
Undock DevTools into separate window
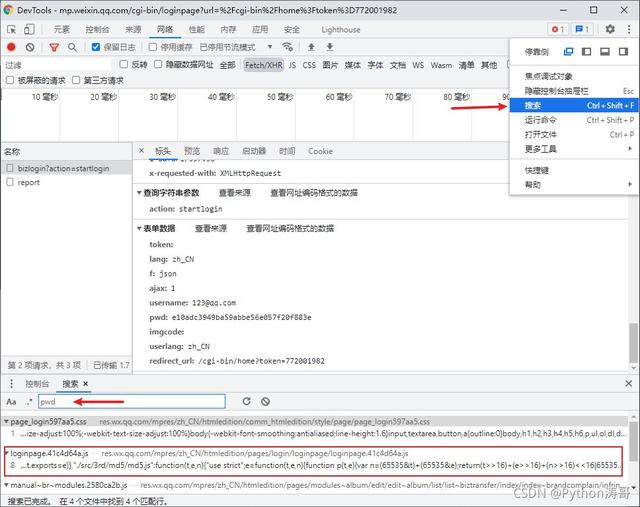(568, 51)
